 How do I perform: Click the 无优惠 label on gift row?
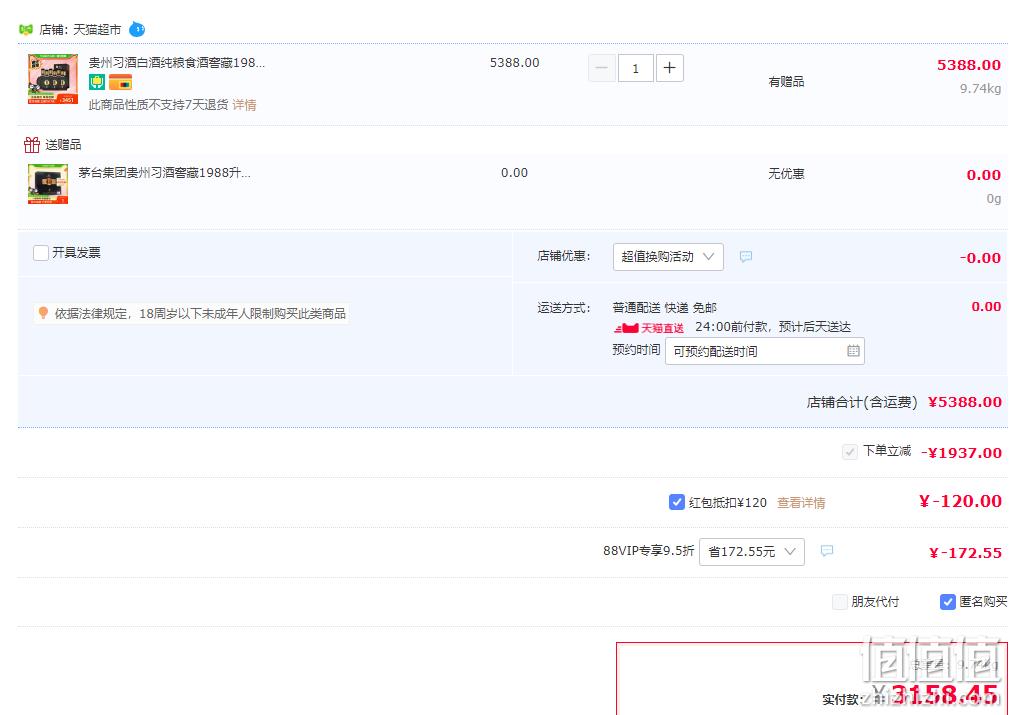click(786, 174)
